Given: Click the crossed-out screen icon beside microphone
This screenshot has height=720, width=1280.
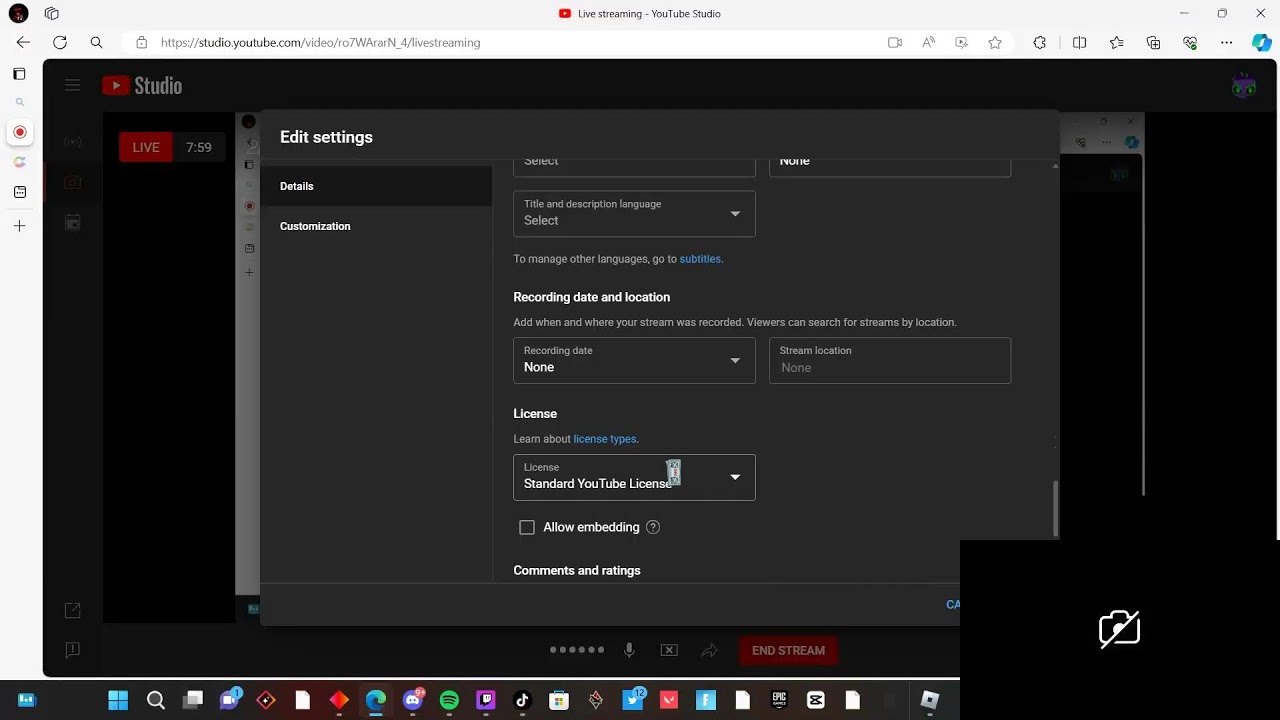Looking at the screenshot, I should coord(669,650).
